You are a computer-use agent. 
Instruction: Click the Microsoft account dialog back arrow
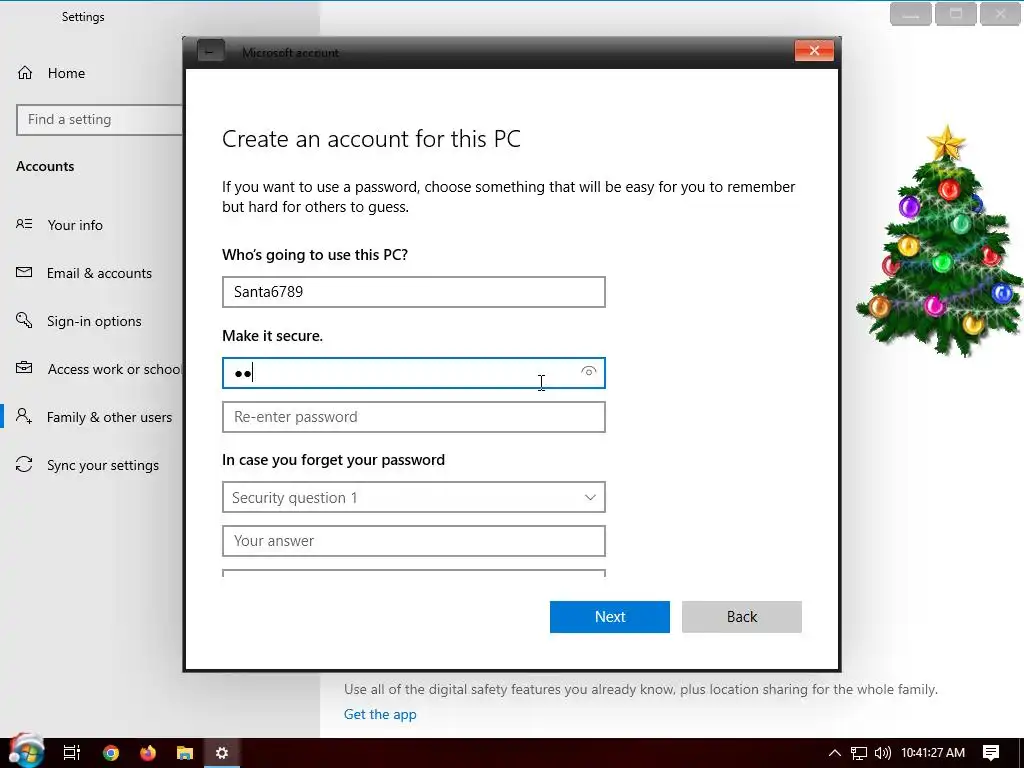tap(210, 51)
